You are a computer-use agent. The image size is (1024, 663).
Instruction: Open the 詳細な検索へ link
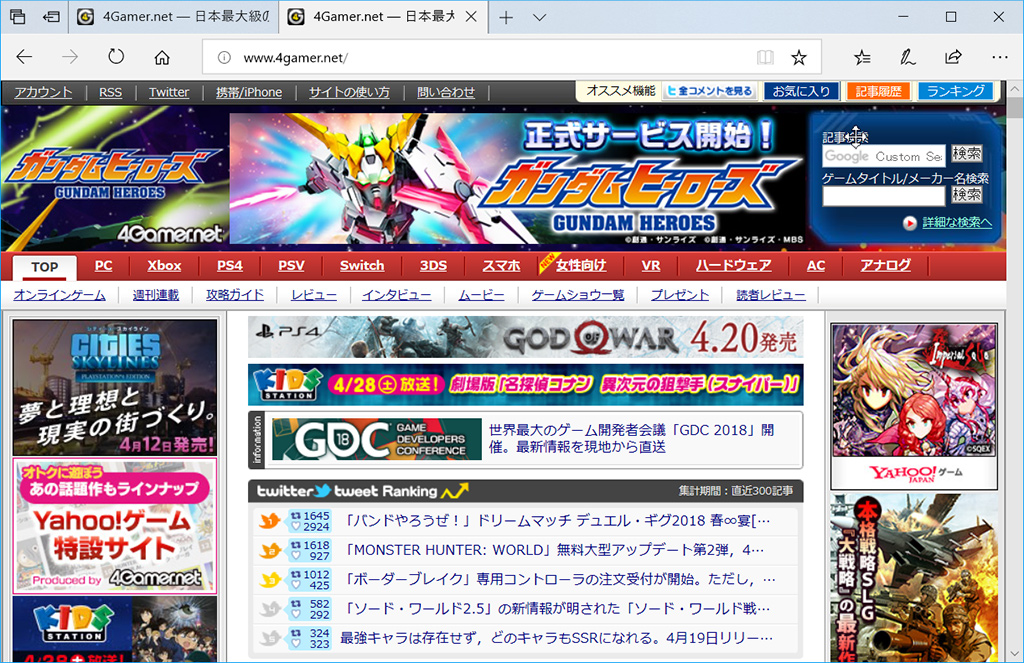pos(957,223)
